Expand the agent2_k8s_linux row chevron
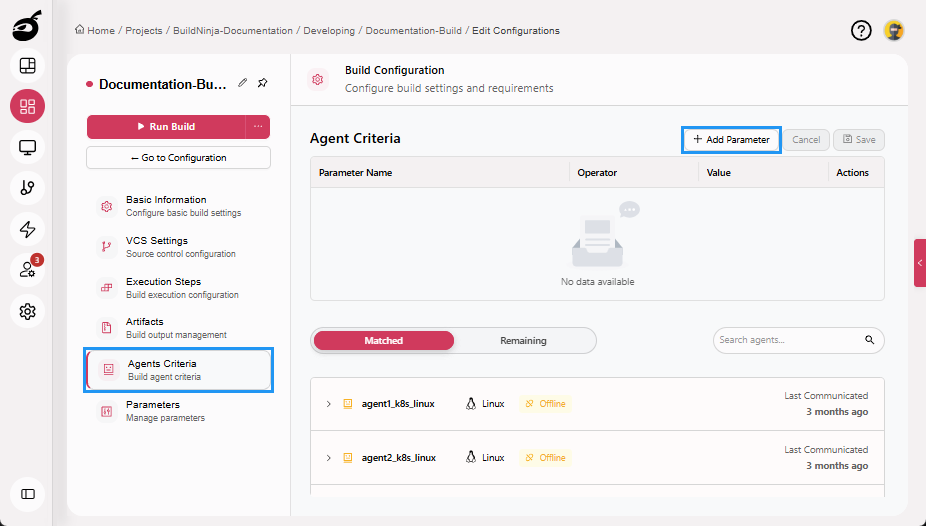926x526 pixels. coord(328,458)
